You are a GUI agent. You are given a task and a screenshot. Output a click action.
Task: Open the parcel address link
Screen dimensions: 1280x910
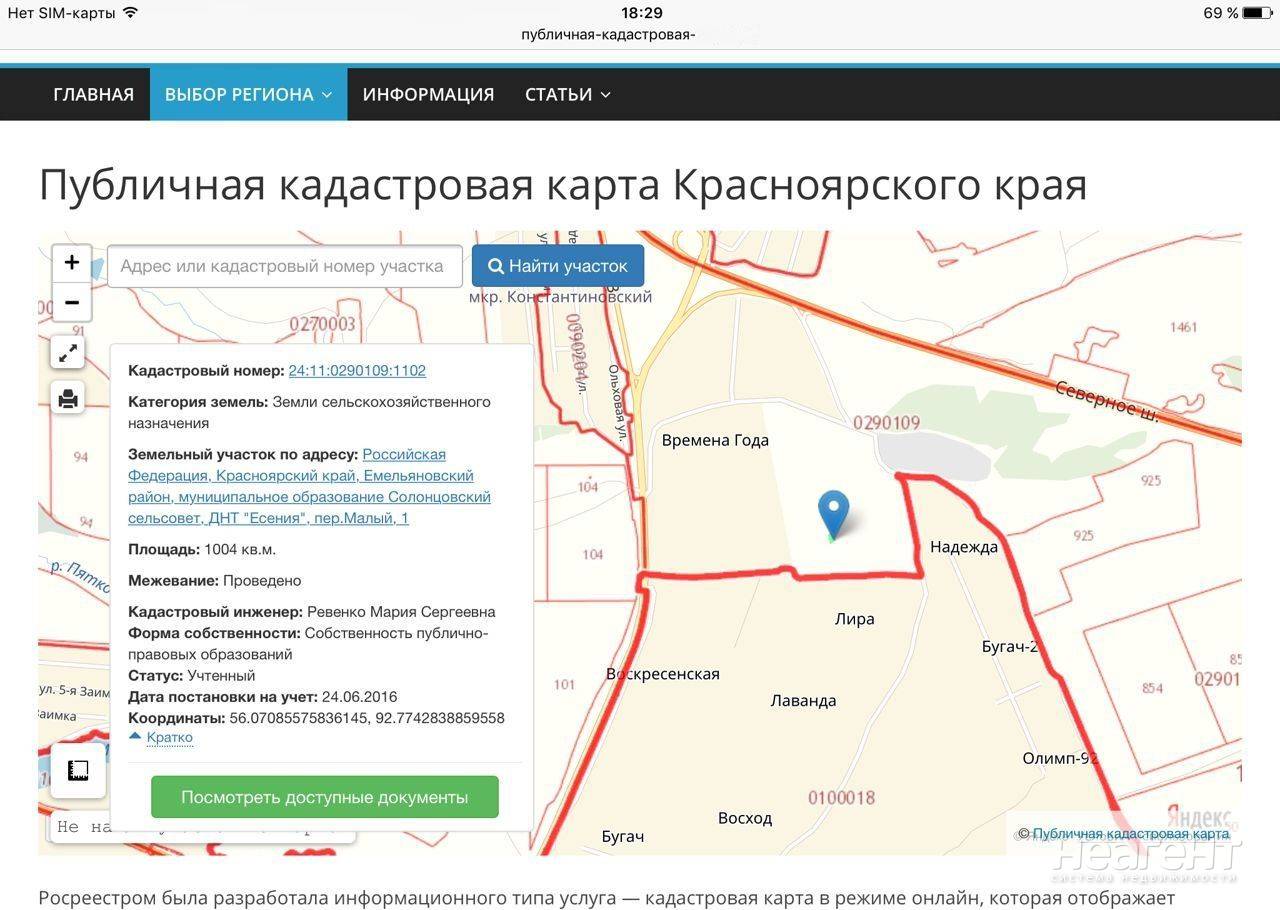pos(309,486)
